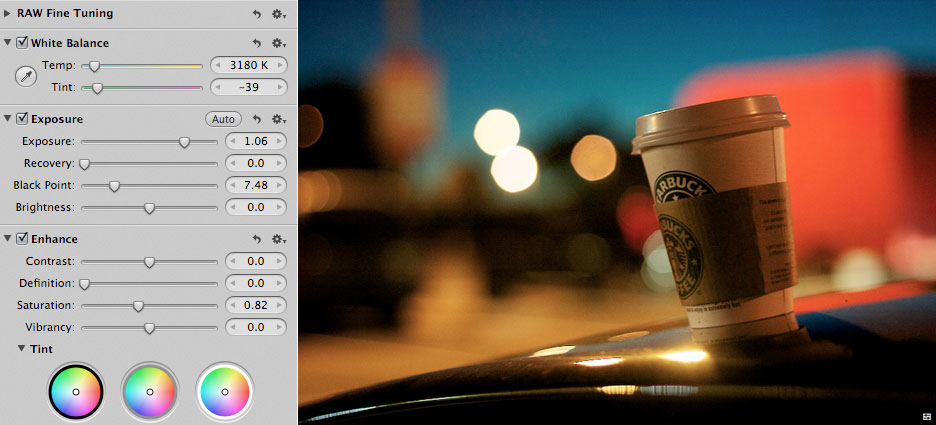Open the White Balance gear menu
This screenshot has width=936, height=425.
coord(279,43)
